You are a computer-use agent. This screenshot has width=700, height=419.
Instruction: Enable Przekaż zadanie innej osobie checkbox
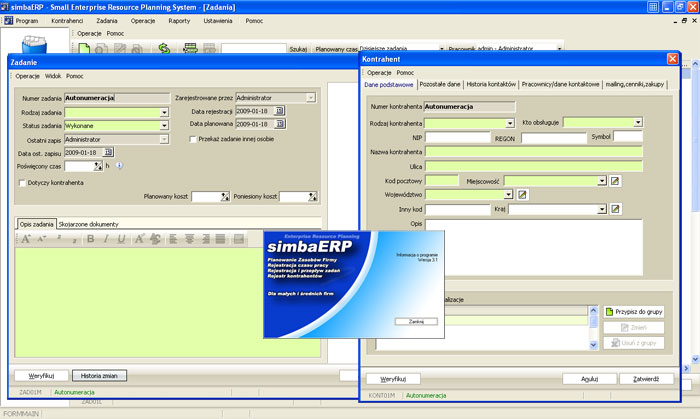click(x=193, y=139)
